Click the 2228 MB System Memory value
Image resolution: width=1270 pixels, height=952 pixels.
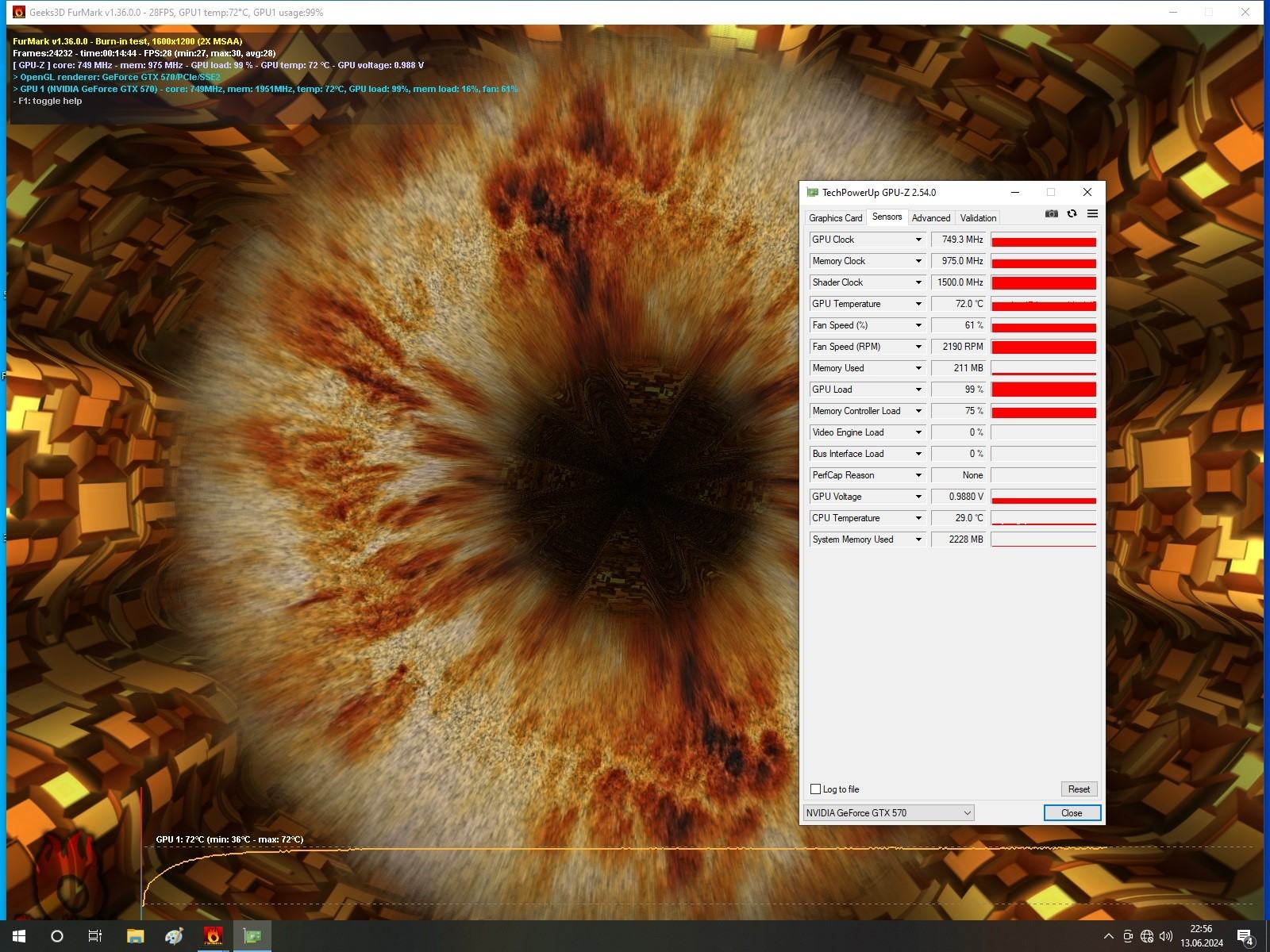click(958, 539)
